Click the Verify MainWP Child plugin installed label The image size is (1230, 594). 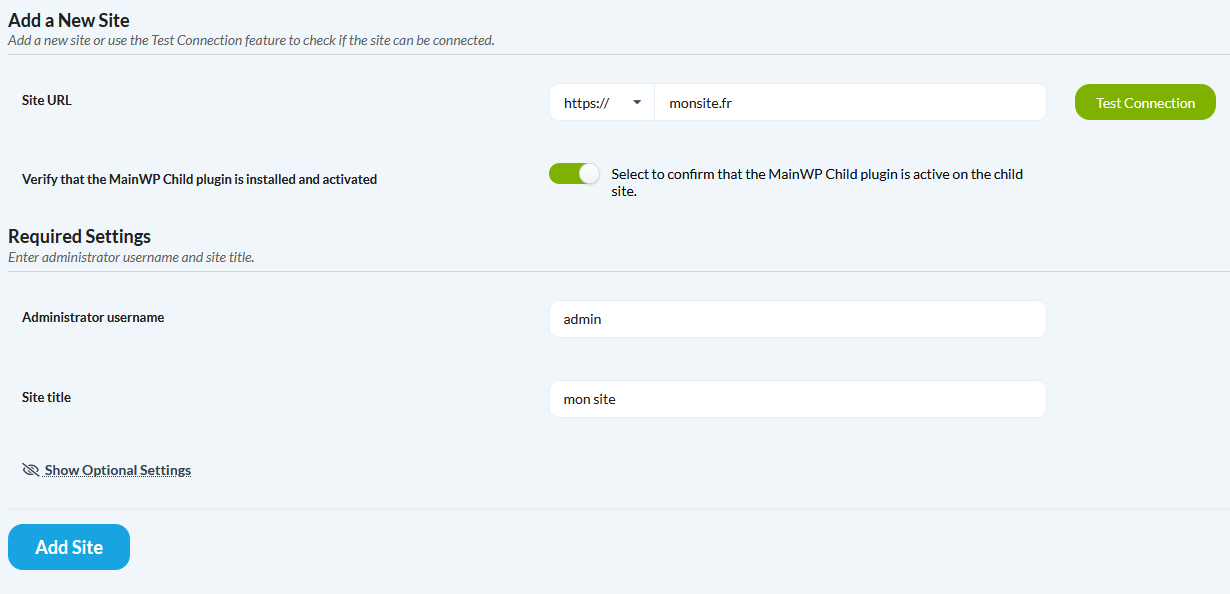tap(199, 180)
